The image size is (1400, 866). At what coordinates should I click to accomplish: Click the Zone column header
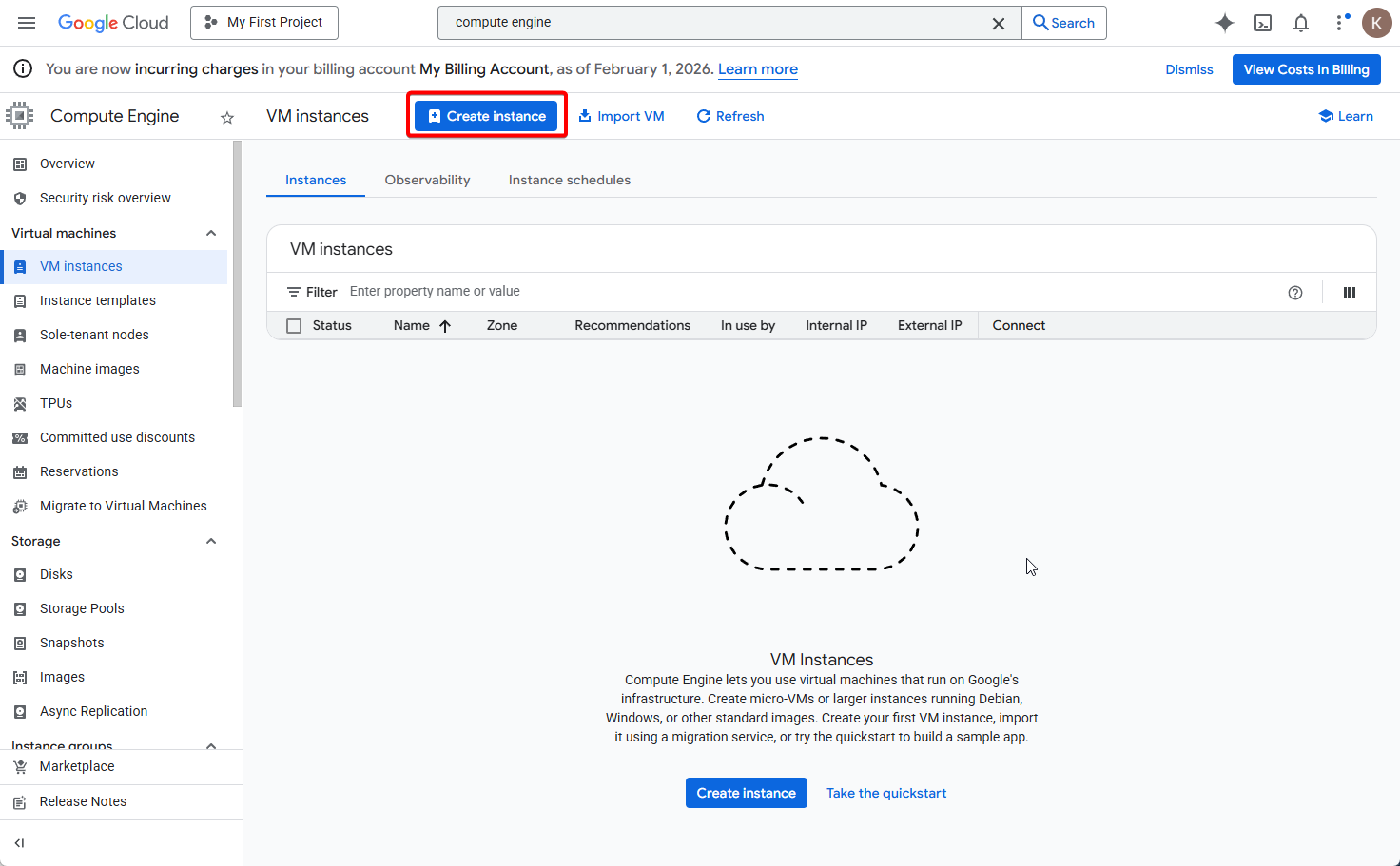(x=502, y=326)
